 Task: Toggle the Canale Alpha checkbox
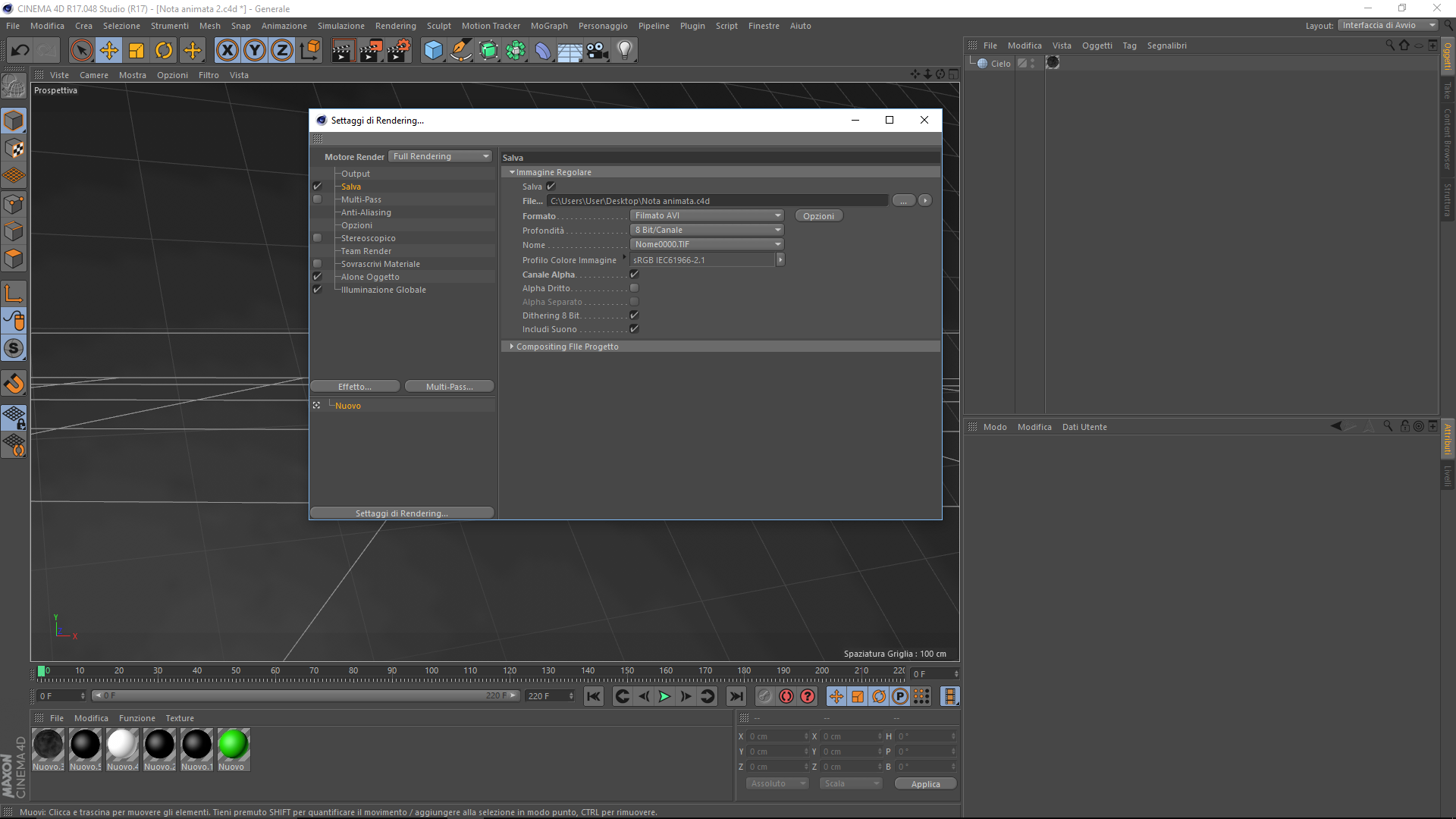click(634, 275)
